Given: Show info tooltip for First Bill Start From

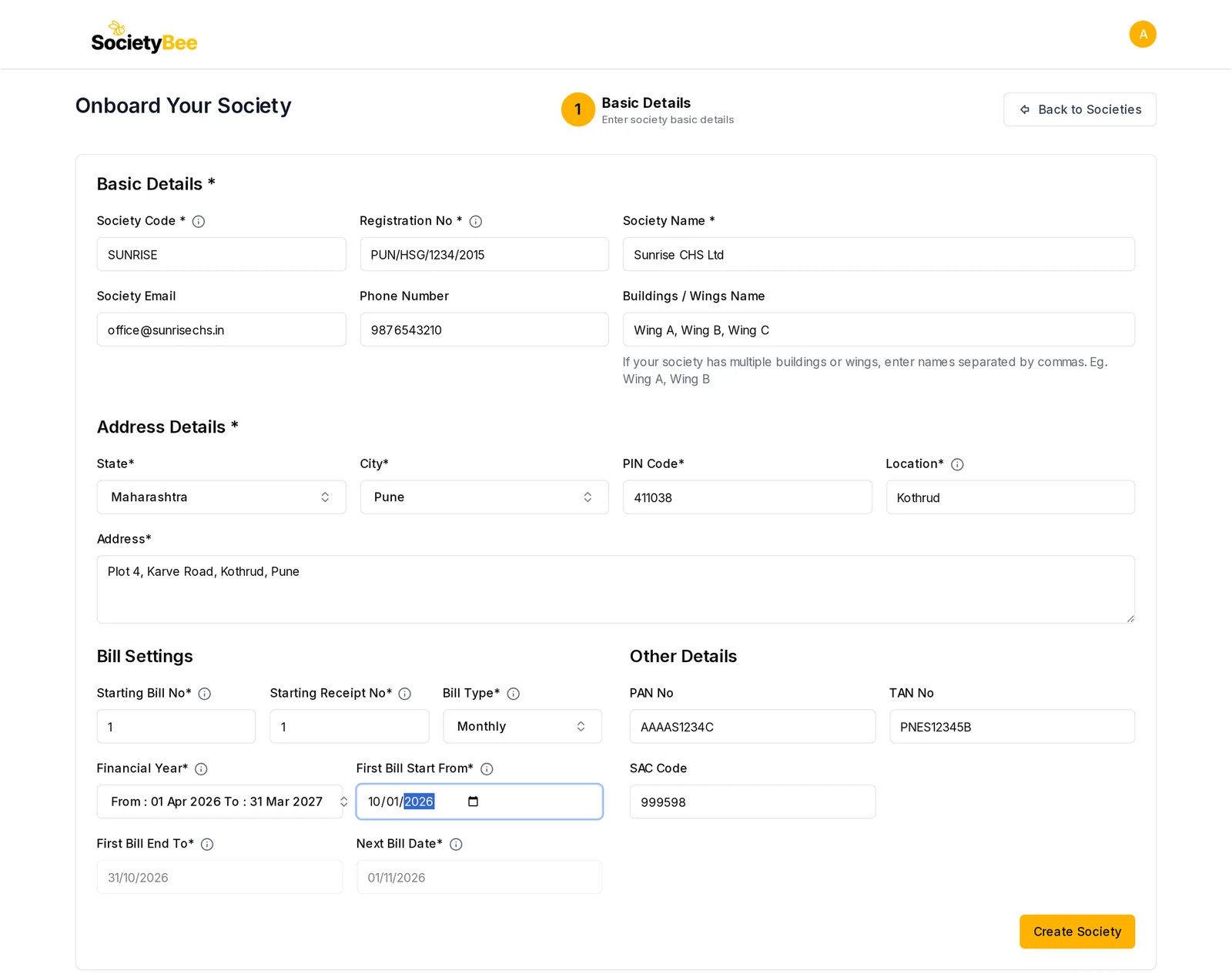Looking at the screenshot, I should (487, 769).
